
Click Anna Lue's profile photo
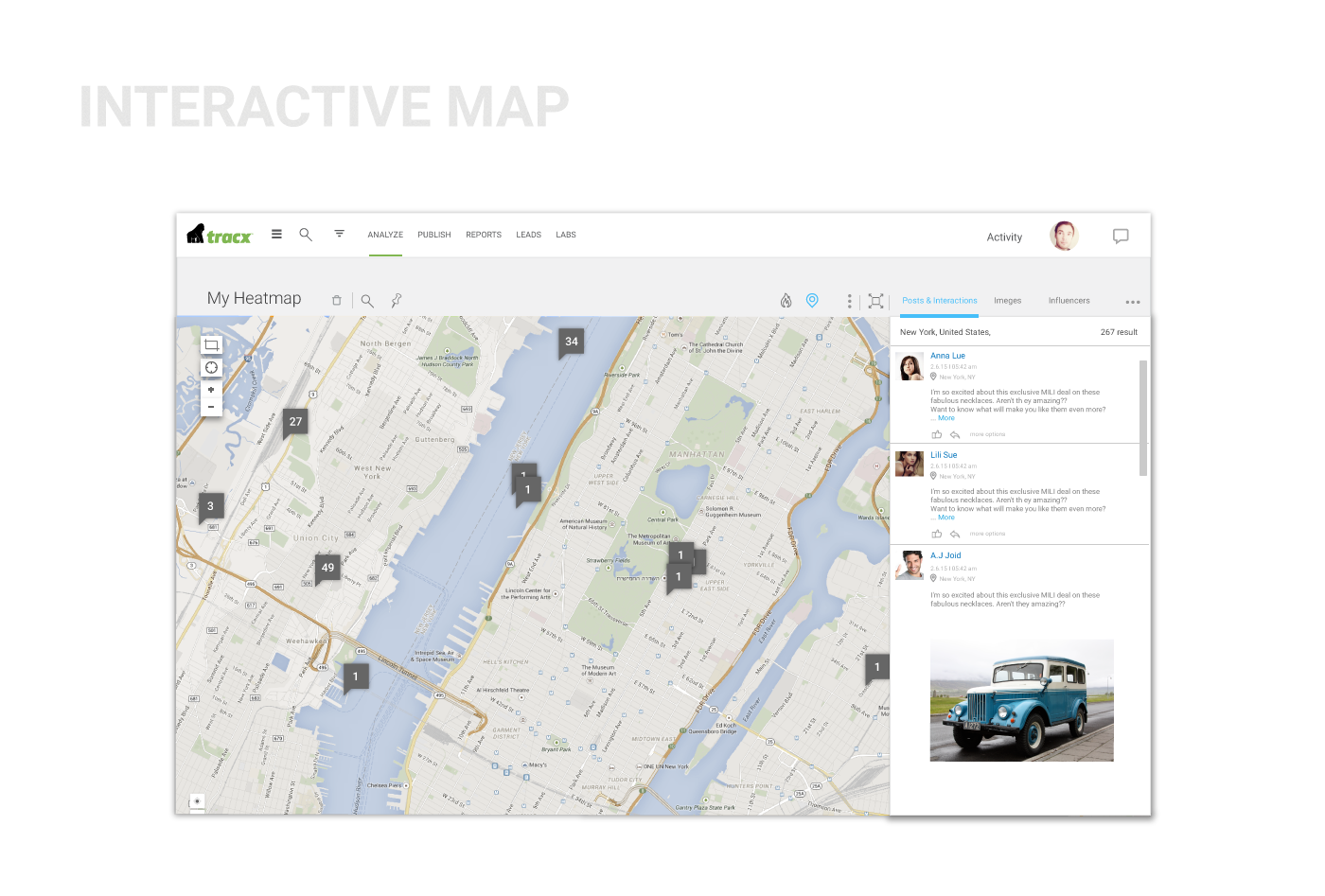tap(910, 367)
